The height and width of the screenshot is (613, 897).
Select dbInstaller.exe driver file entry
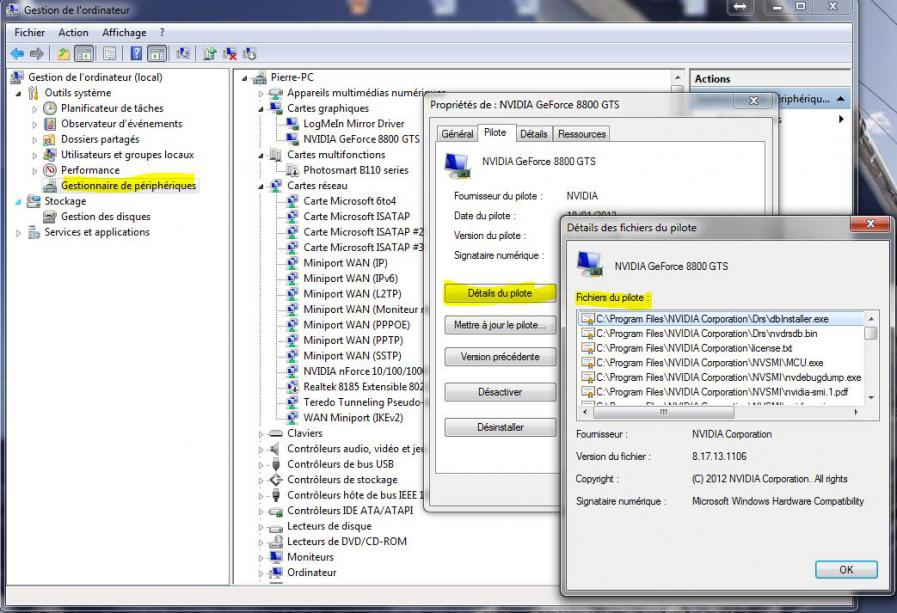pos(721,319)
